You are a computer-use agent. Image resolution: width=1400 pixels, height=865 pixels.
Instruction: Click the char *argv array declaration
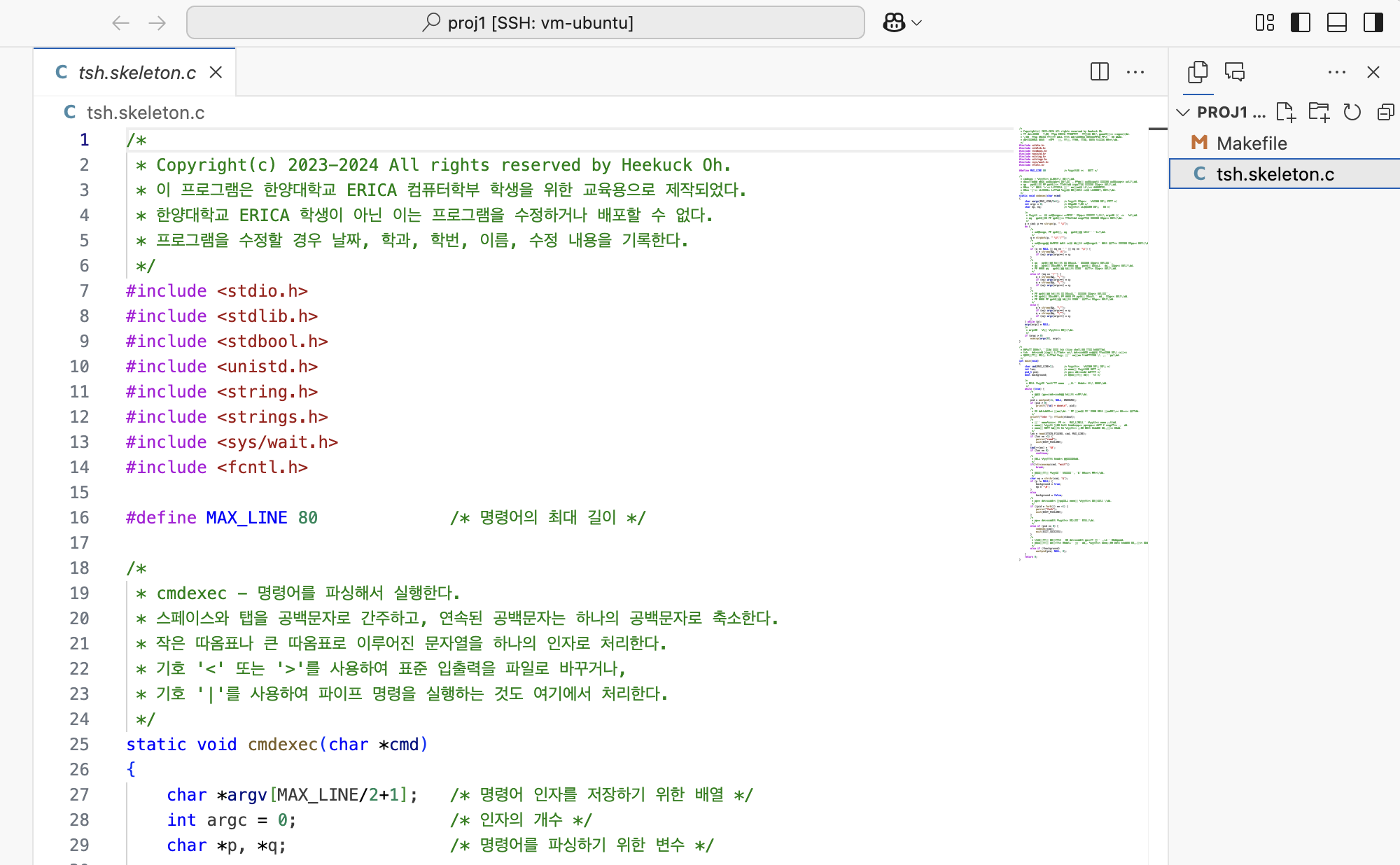tap(292, 794)
